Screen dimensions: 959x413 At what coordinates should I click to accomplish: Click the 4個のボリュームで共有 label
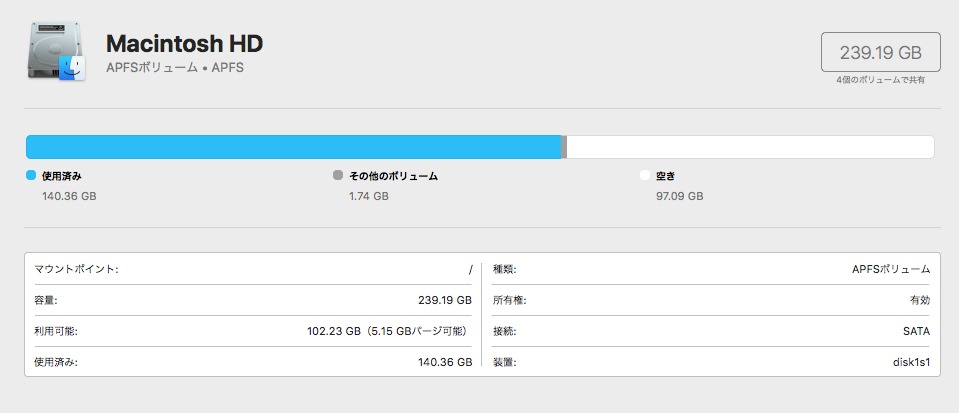880,80
